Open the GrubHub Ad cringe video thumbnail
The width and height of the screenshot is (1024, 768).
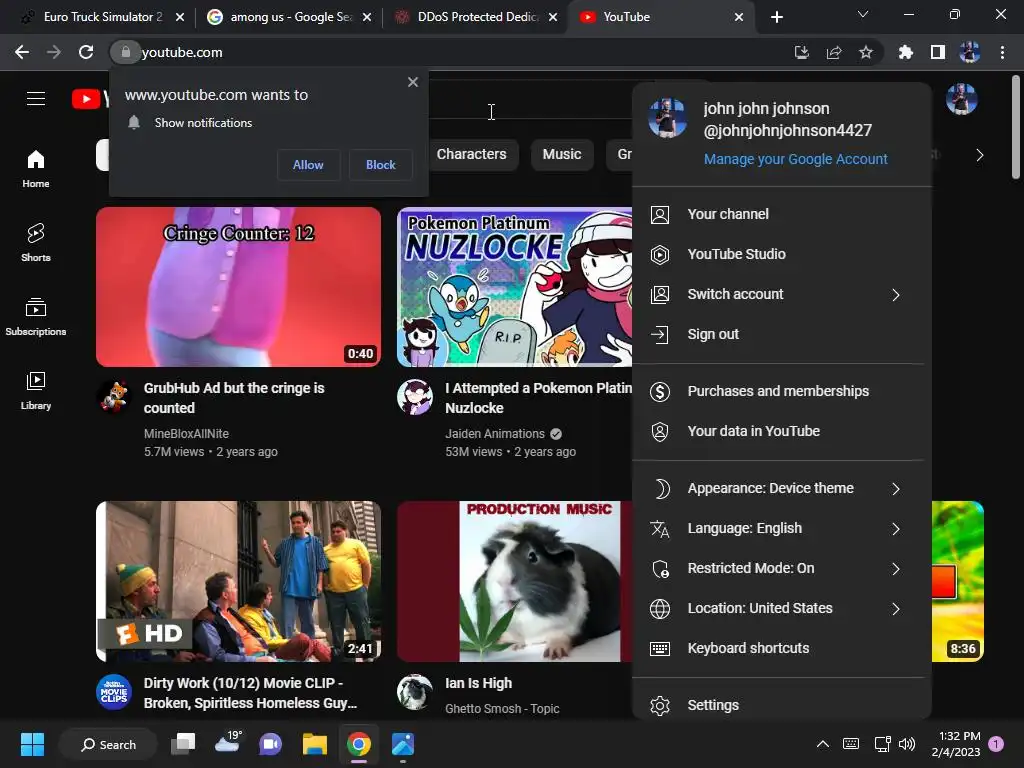coord(238,287)
